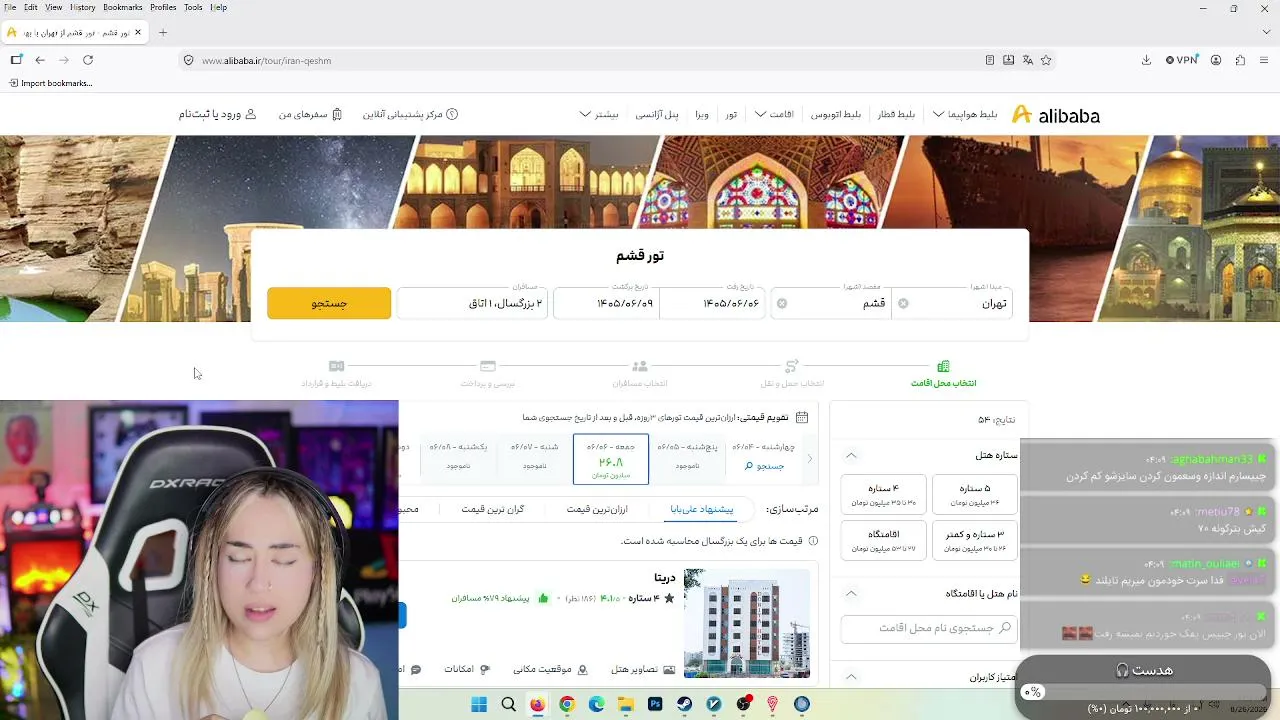Click the VPN toolbar button
Screen dimensions: 1280x720
[x=1182, y=60]
